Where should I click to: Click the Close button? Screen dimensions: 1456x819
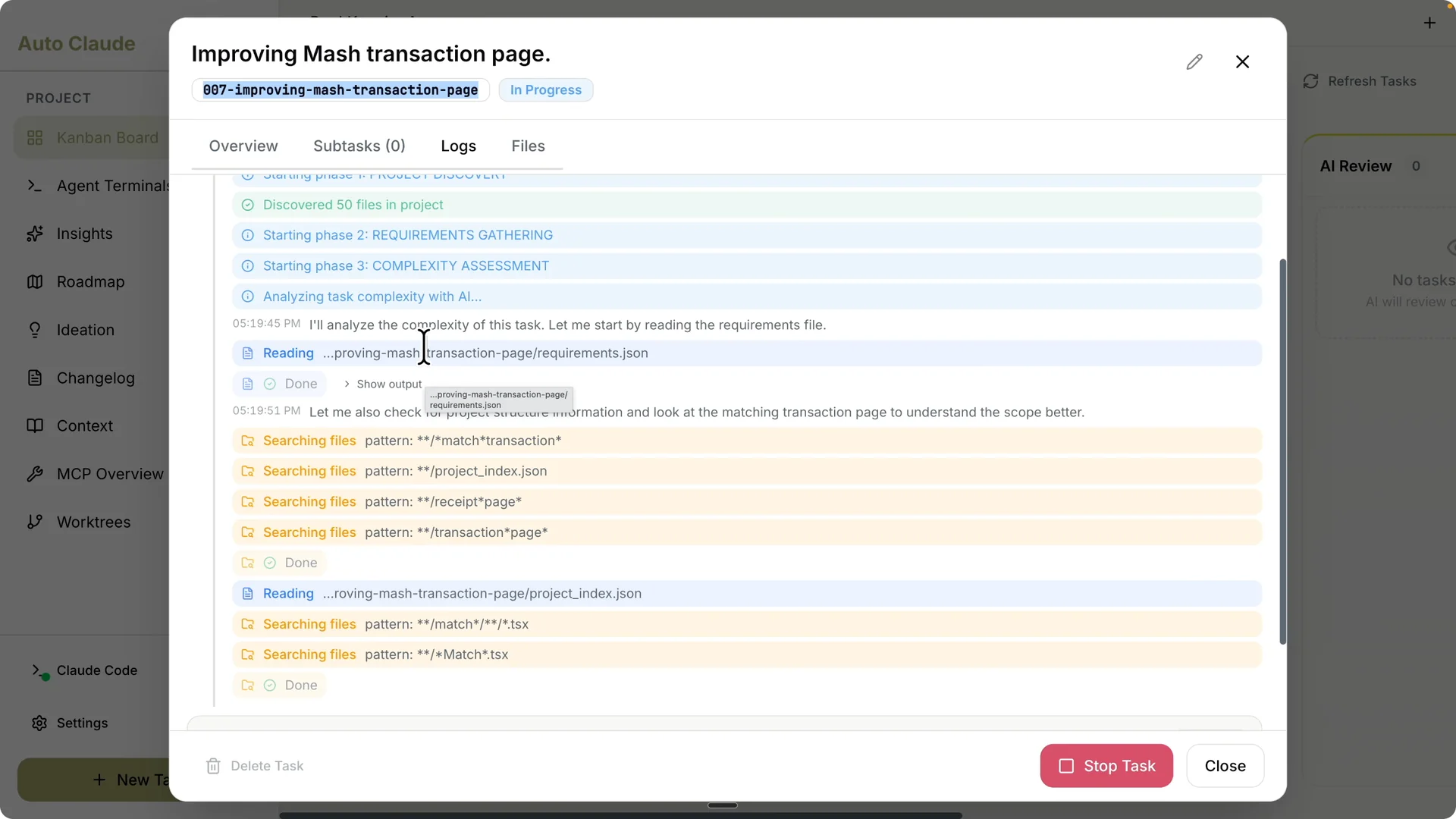point(1225,766)
